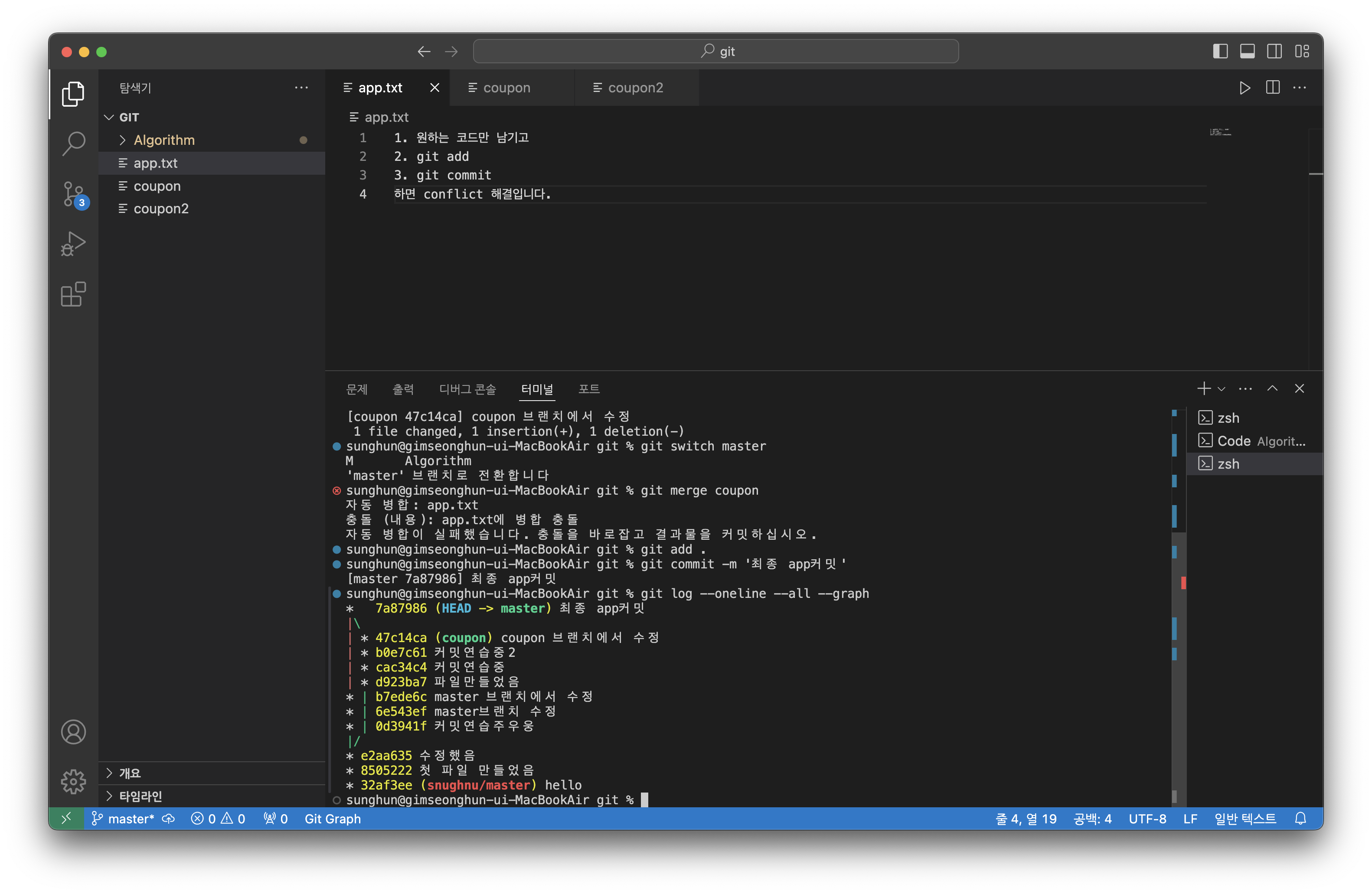Toggle the secondary sidebar visibility
The image size is (1372, 894).
[1274, 51]
